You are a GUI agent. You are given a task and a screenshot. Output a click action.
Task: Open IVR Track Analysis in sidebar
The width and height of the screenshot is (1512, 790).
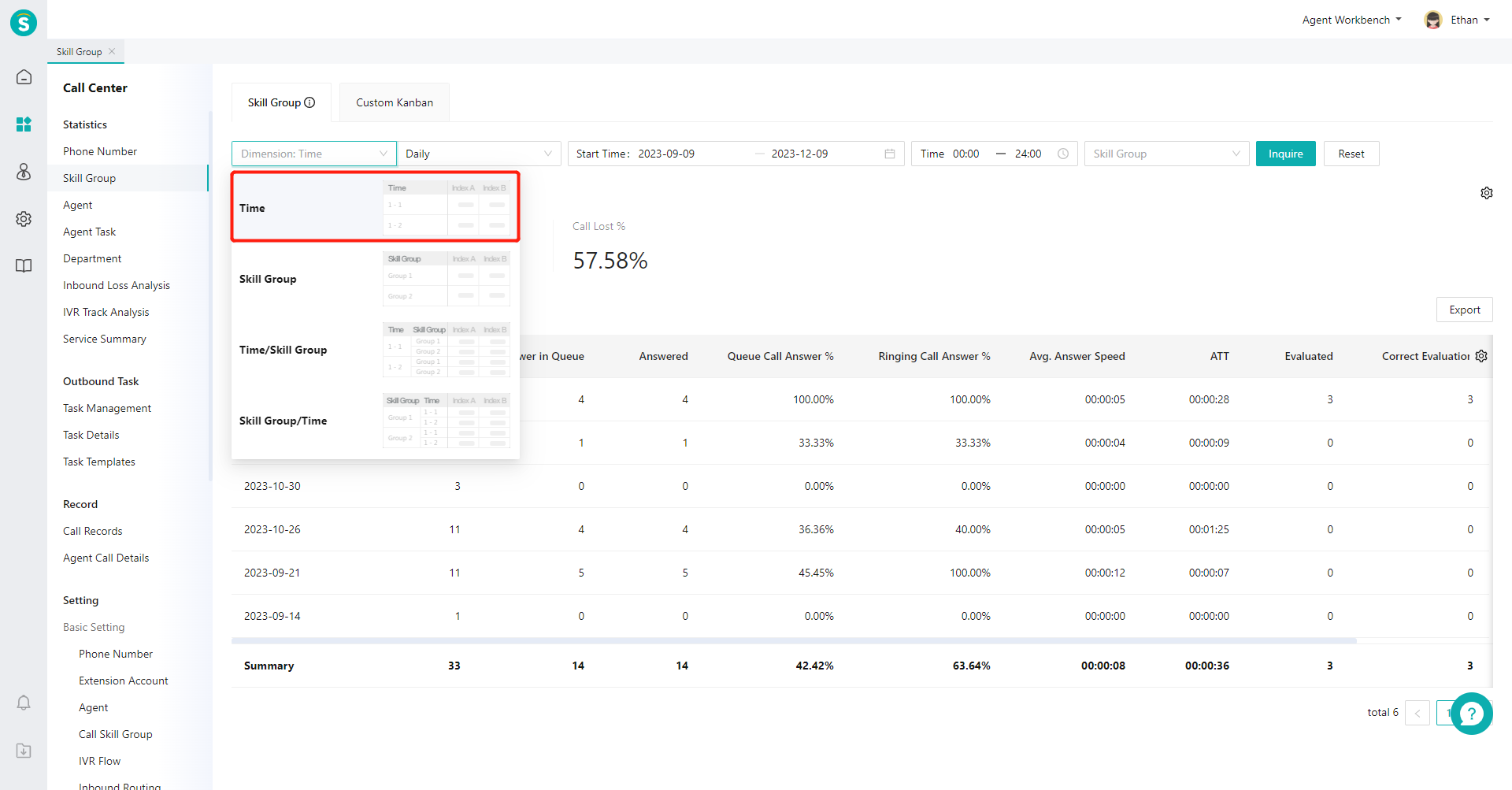tap(106, 312)
